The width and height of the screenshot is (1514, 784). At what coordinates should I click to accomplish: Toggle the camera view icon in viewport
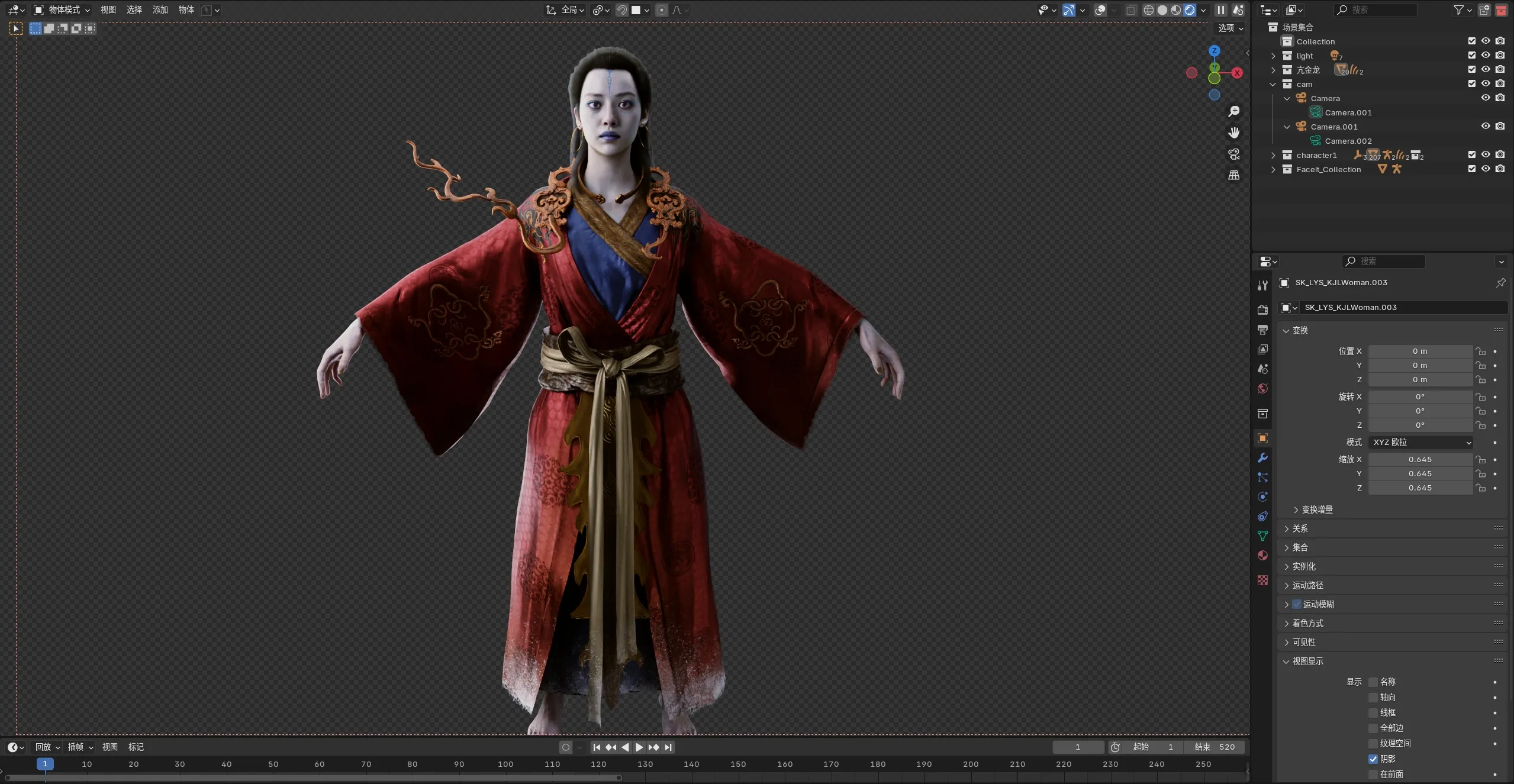(1234, 154)
